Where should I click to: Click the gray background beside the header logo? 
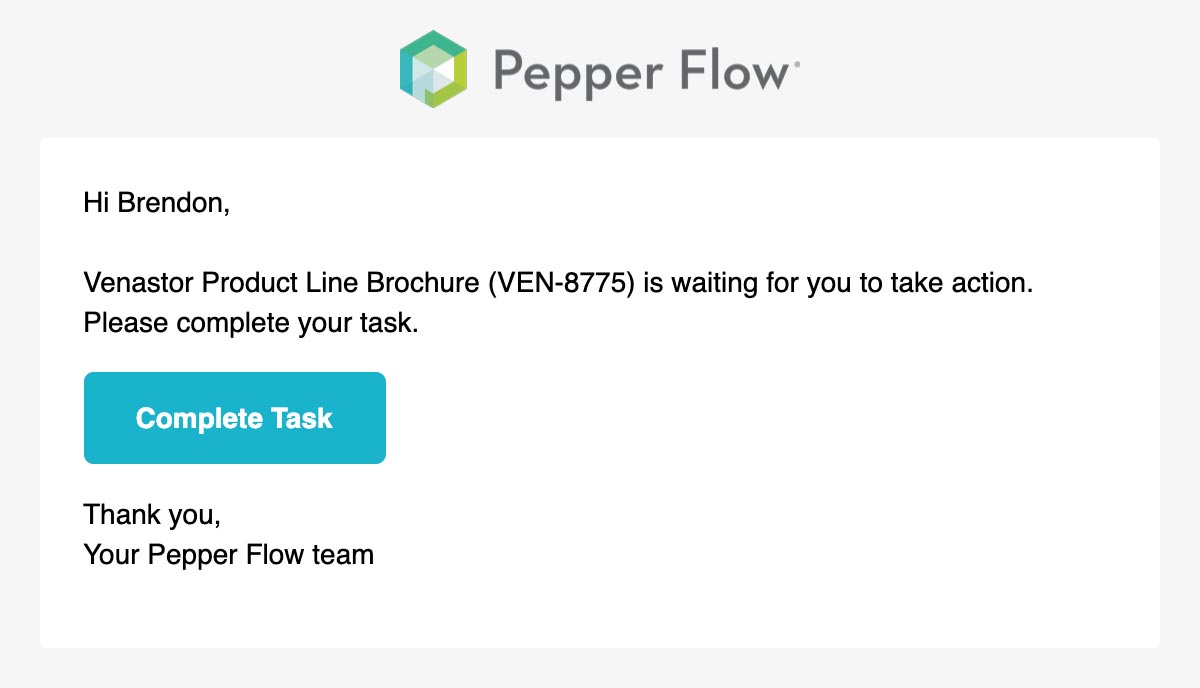click(x=1000, y=70)
